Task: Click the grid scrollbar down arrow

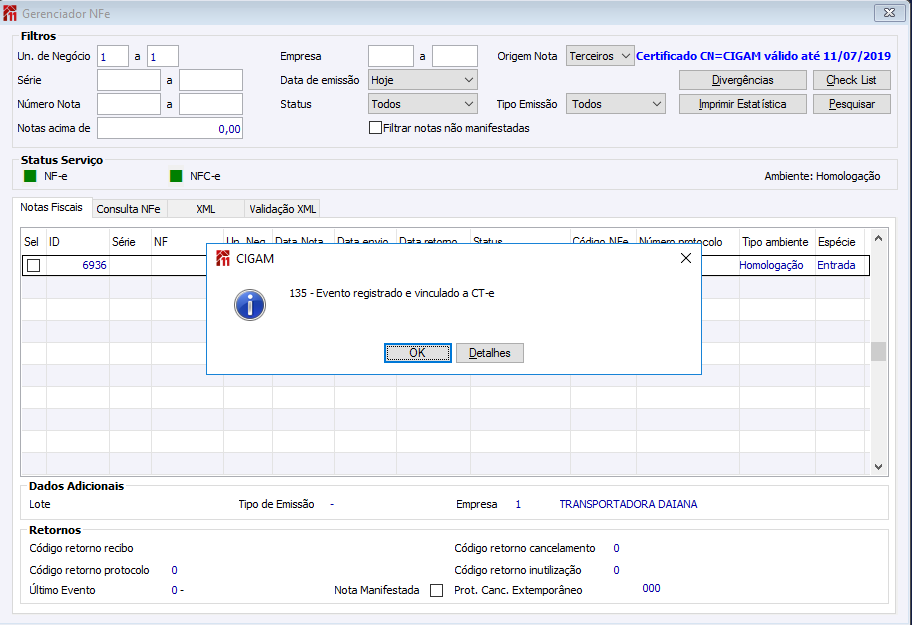Action: click(x=878, y=467)
